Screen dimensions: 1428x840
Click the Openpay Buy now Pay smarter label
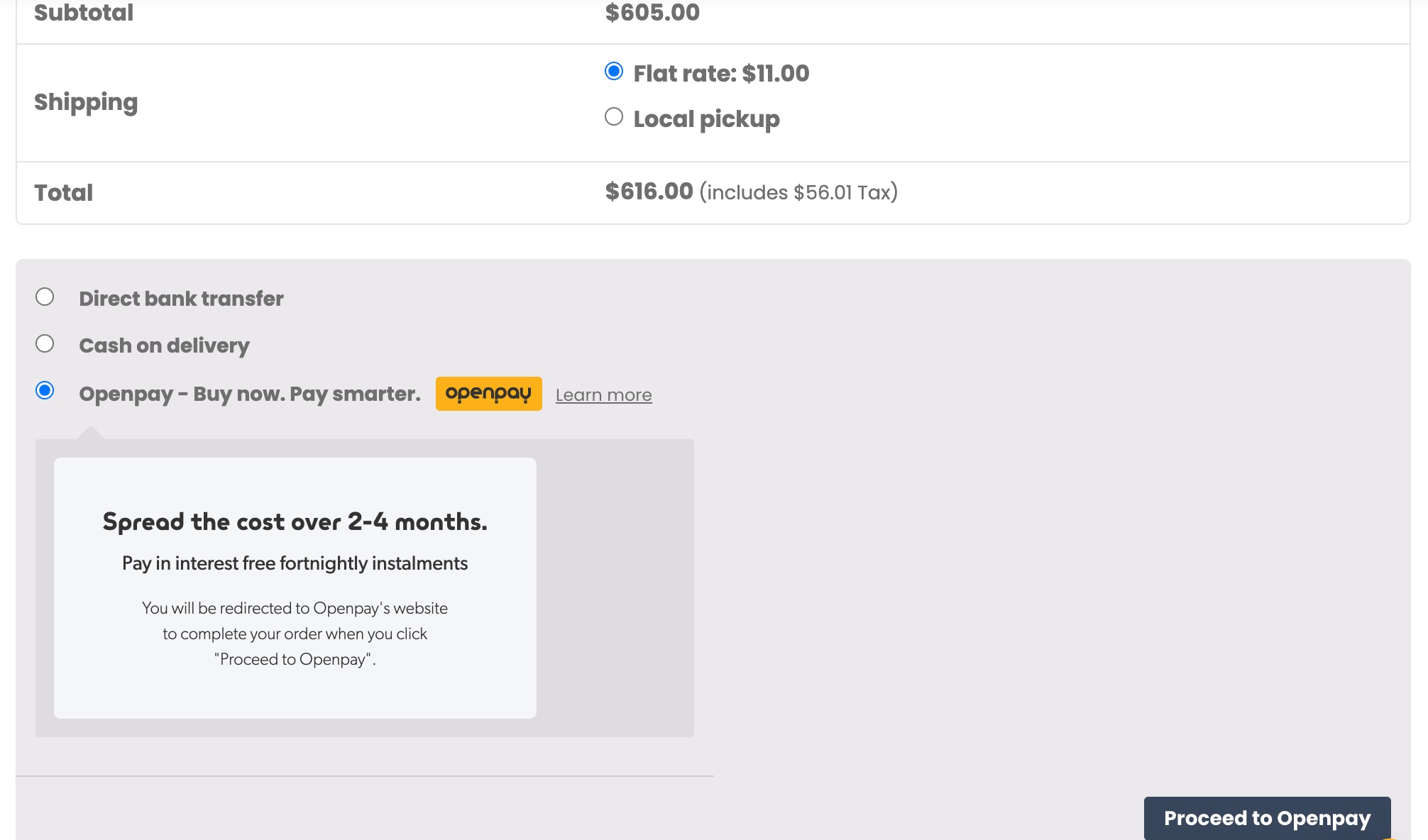tap(249, 393)
